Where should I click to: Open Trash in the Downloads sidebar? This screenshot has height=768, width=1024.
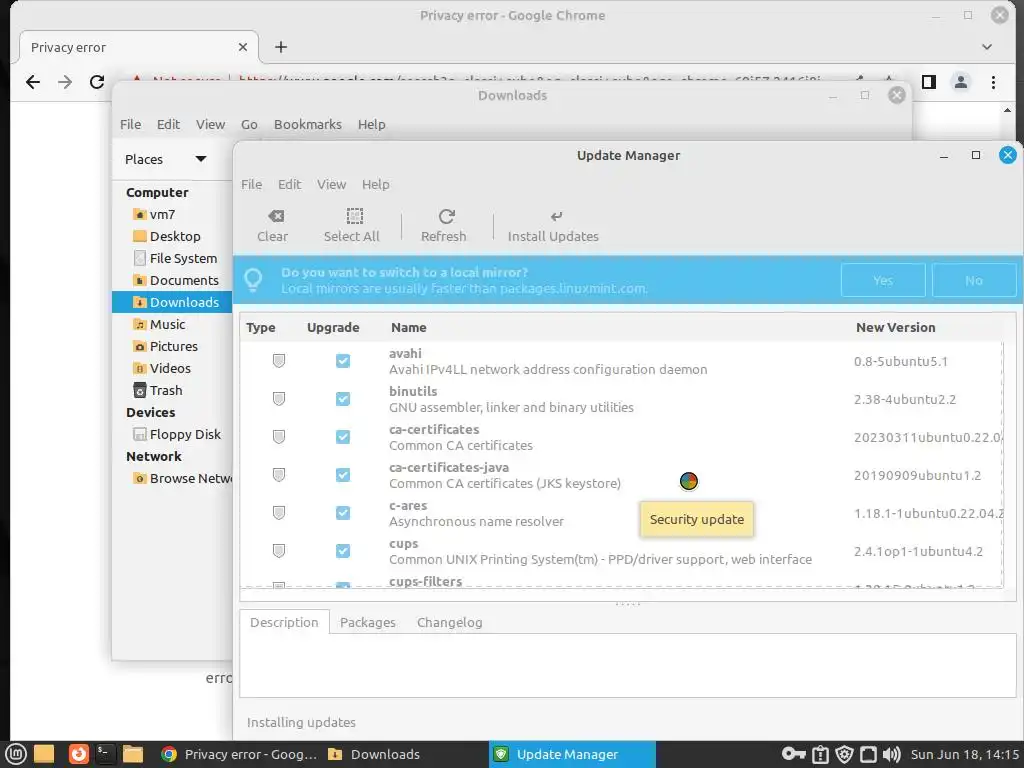[166, 390]
